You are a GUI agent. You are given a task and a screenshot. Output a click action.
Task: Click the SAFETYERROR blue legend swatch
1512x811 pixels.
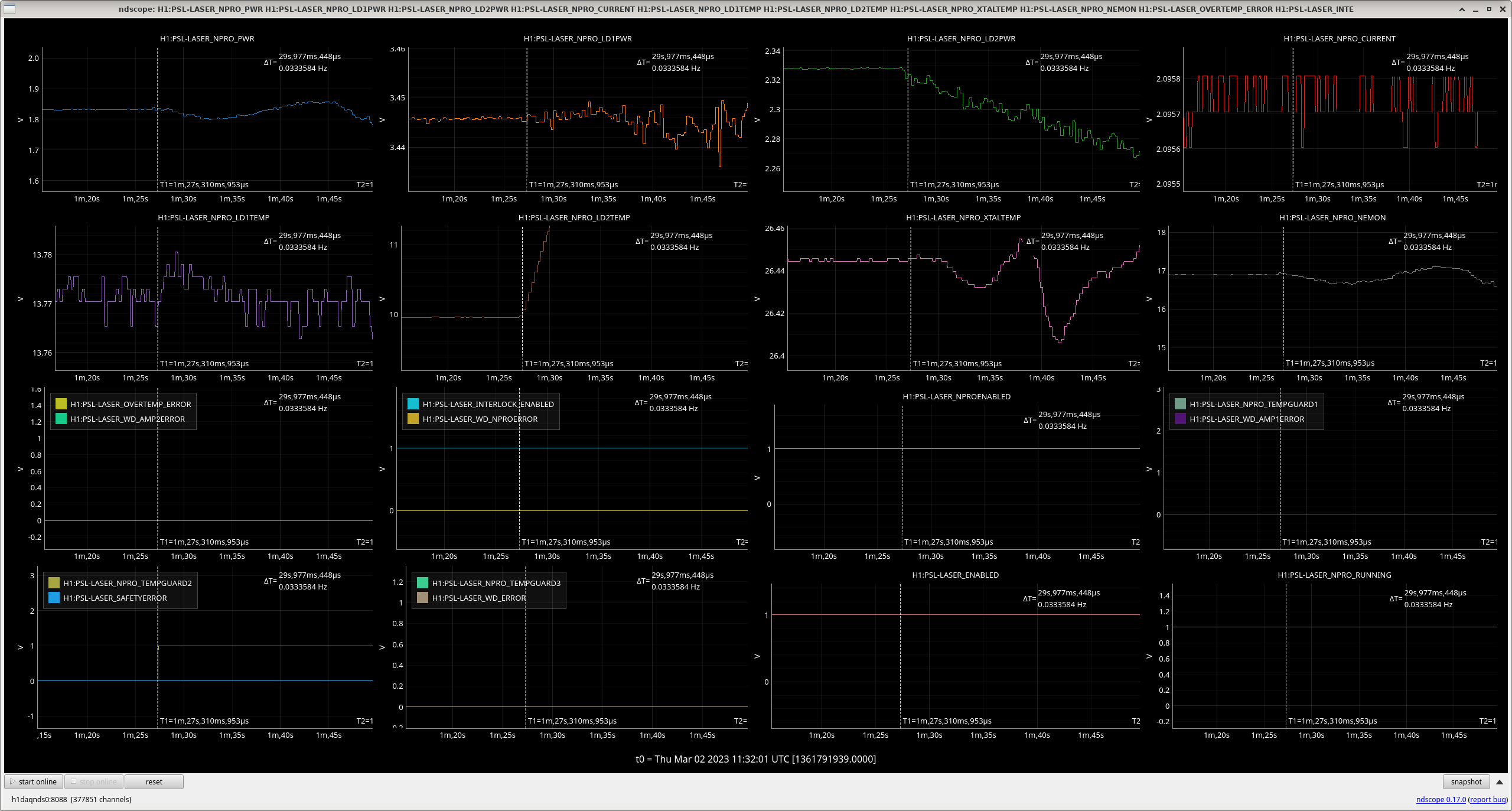[x=54, y=598]
